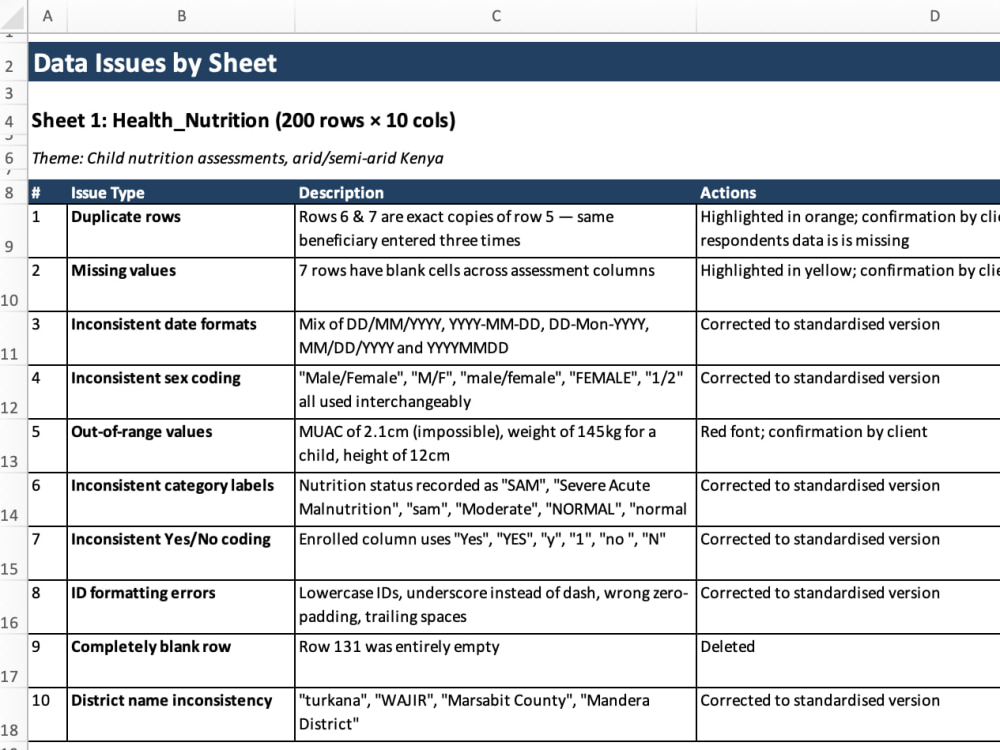Click '7 rows have blank cells' description
Screen dimensions: 1000x750
coord(496,284)
